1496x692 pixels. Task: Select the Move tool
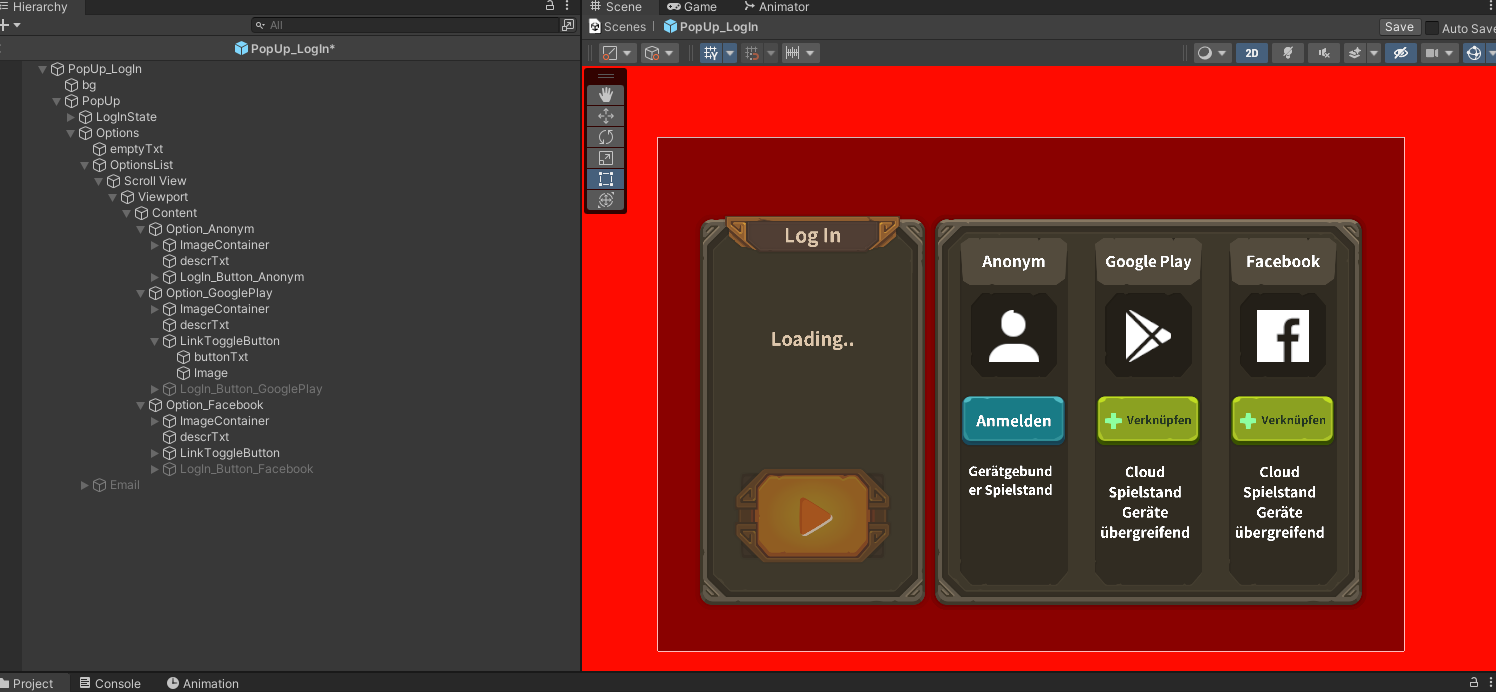(x=605, y=116)
